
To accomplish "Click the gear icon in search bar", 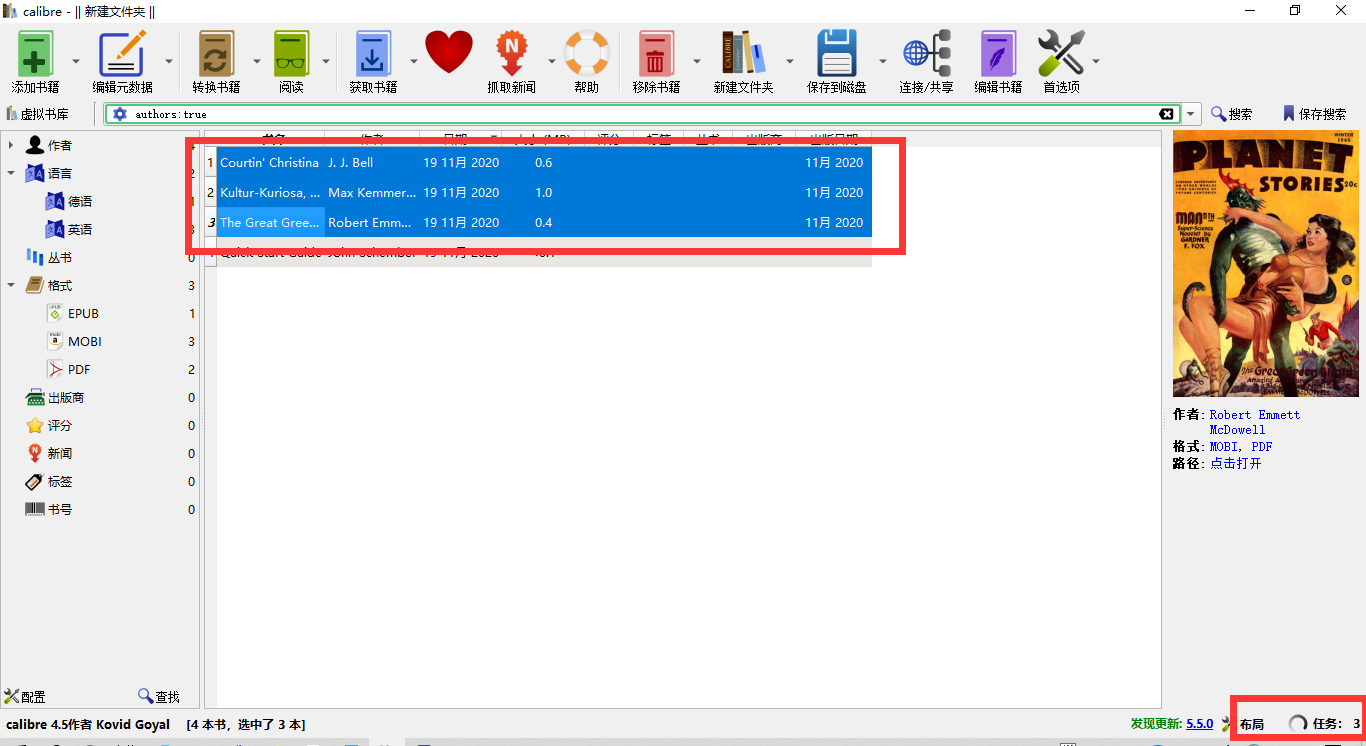I will (120, 114).
